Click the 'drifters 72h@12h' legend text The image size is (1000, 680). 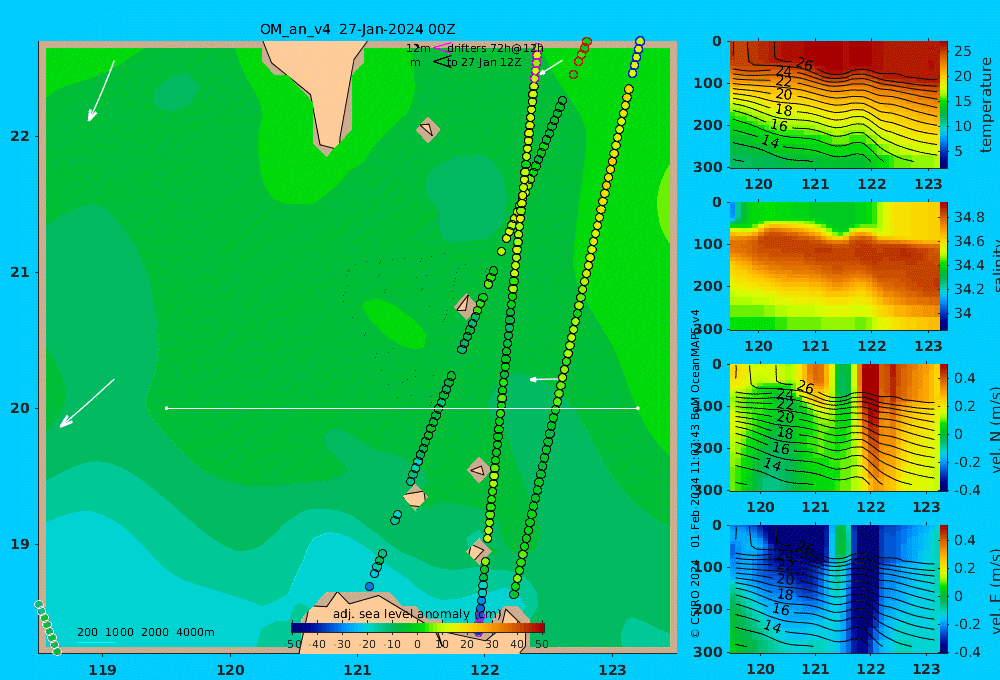pyautogui.click(x=494, y=48)
